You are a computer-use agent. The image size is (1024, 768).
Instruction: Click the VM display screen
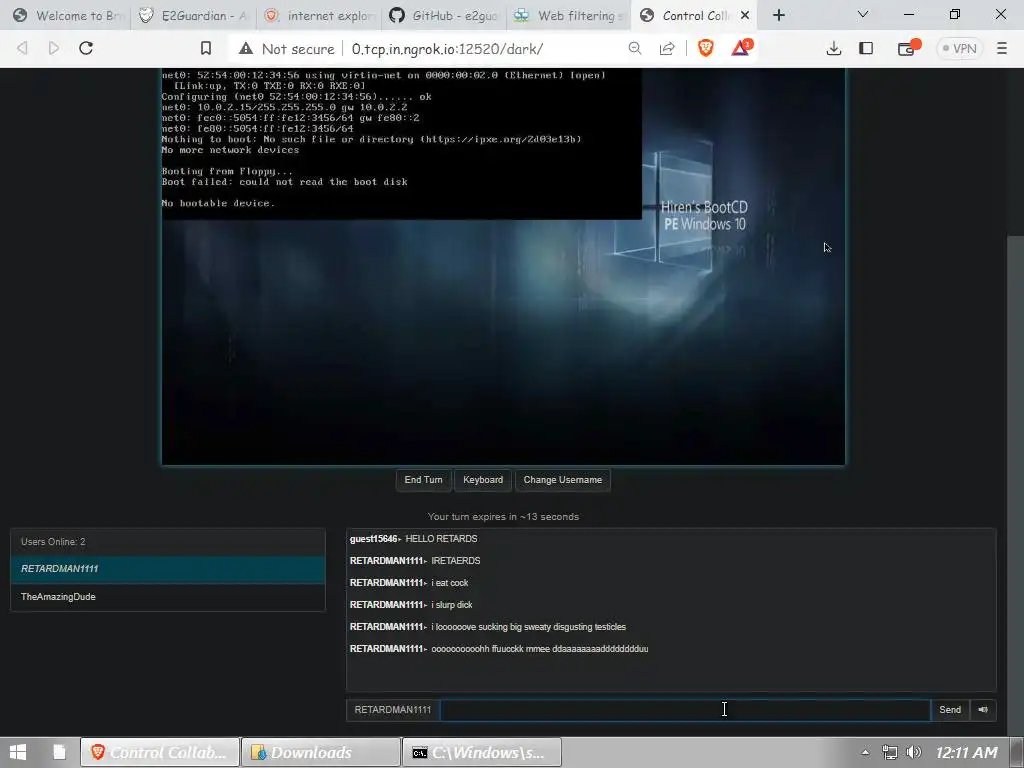tap(503, 266)
